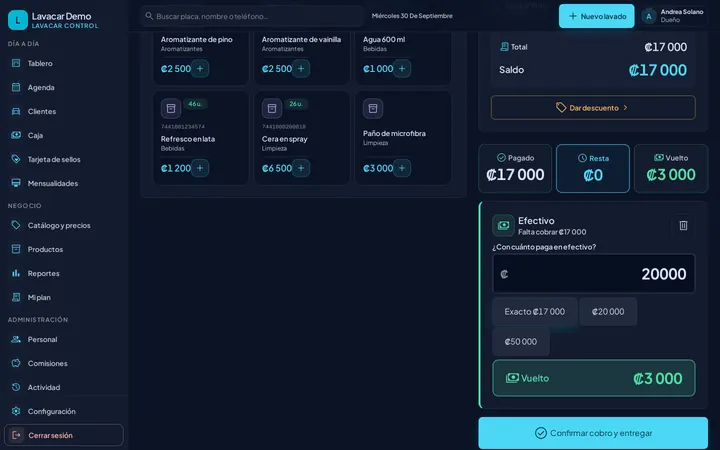Add Aromatizante de pino with plus
The width and height of the screenshot is (720, 450).
click(200, 68)
